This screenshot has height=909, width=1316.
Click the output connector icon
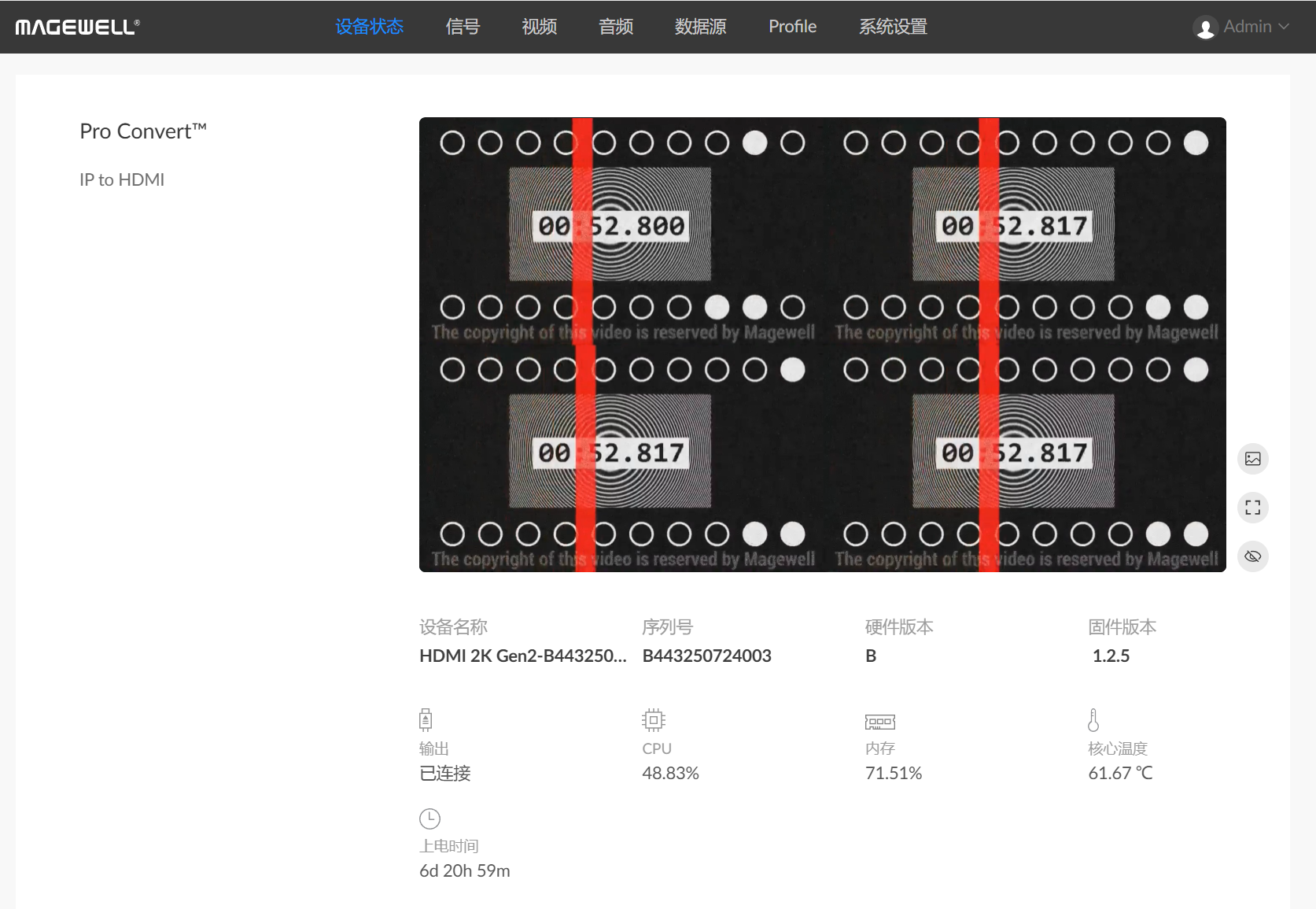point(426,719)
